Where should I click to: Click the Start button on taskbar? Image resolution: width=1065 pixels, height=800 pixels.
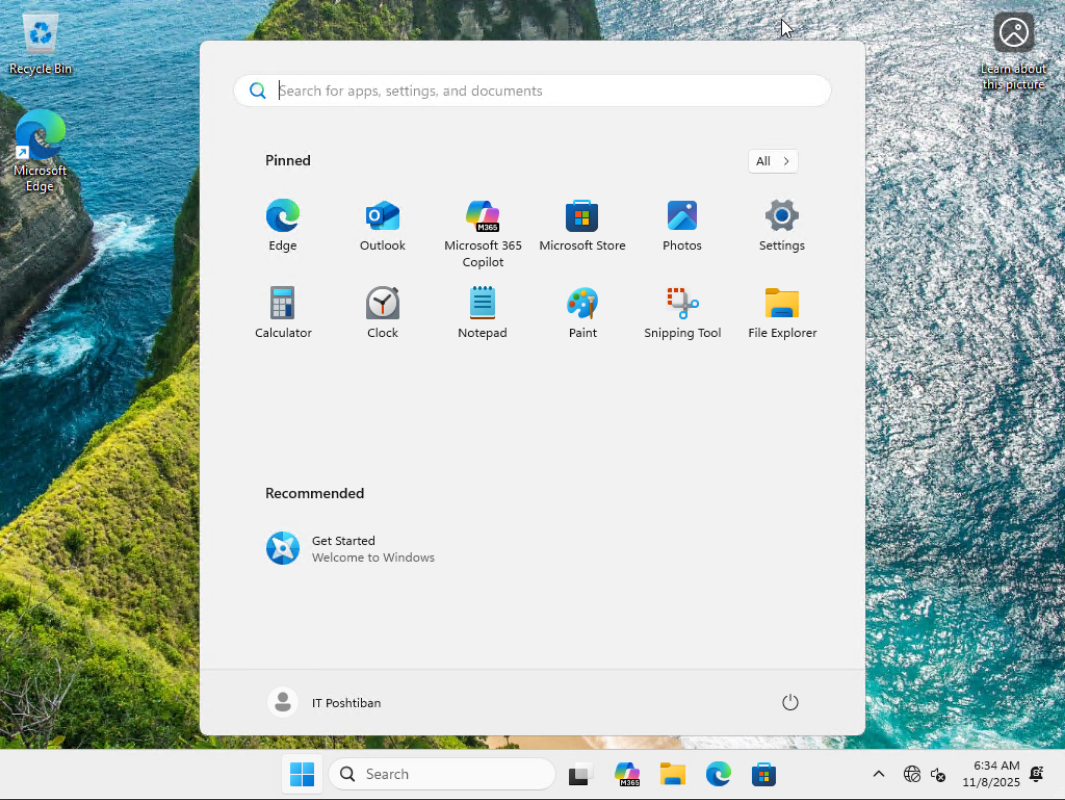pyautogui.click(x=302, y=774)
